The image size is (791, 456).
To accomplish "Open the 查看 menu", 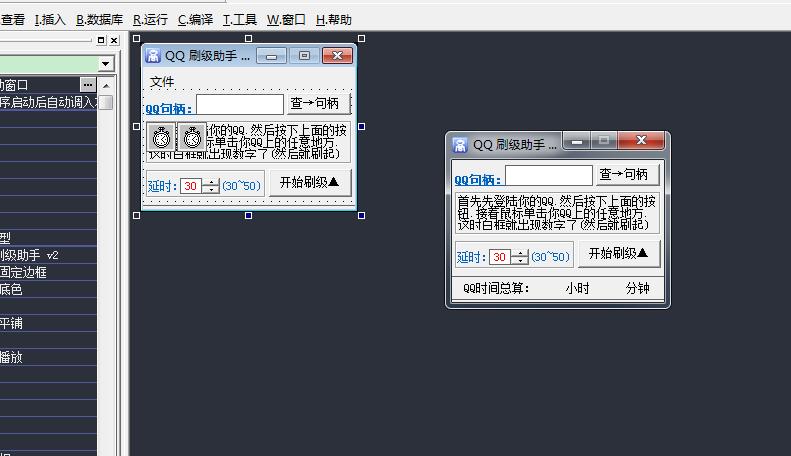I will (x=13, y=20).
